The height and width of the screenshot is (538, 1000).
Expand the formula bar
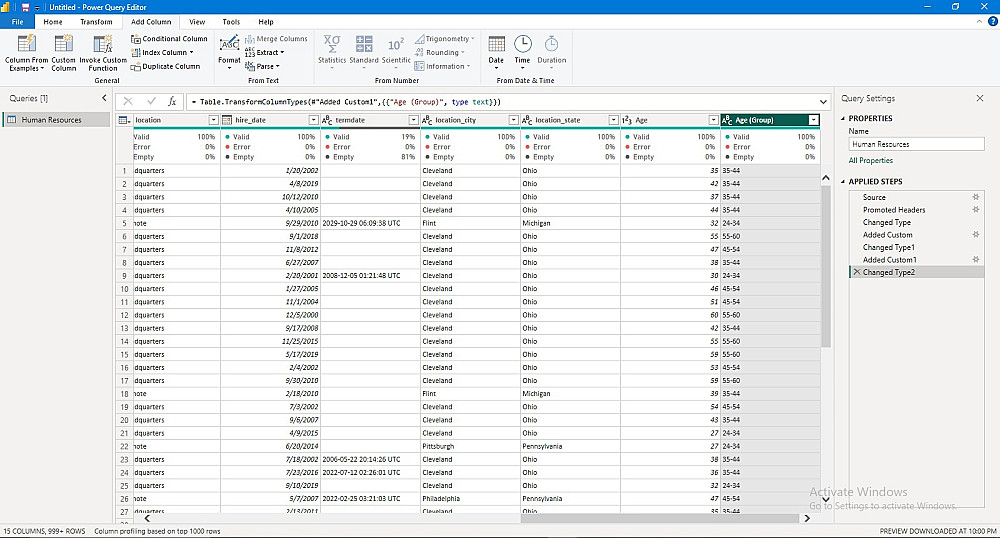click(x=822, y=101)
